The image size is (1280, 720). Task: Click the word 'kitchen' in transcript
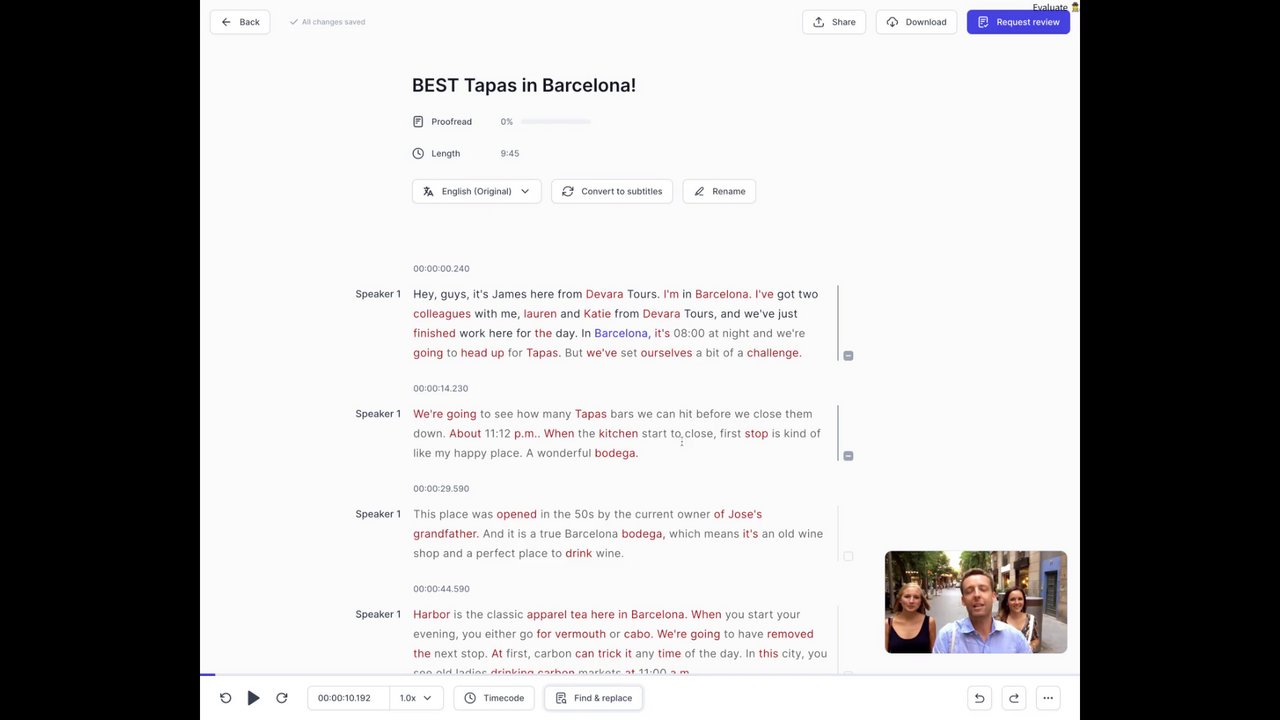[x=618, y=433]
